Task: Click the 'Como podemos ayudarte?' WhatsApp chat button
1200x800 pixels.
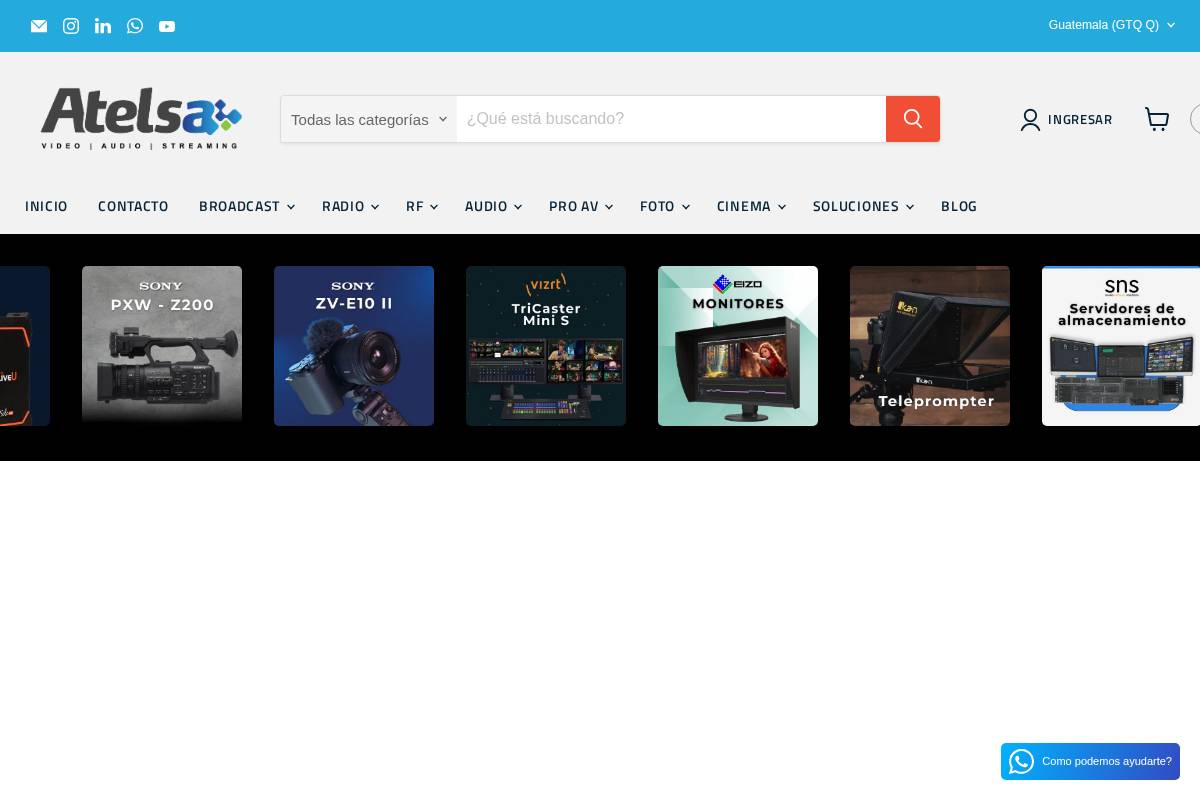Action: [x=1090, y=761]
